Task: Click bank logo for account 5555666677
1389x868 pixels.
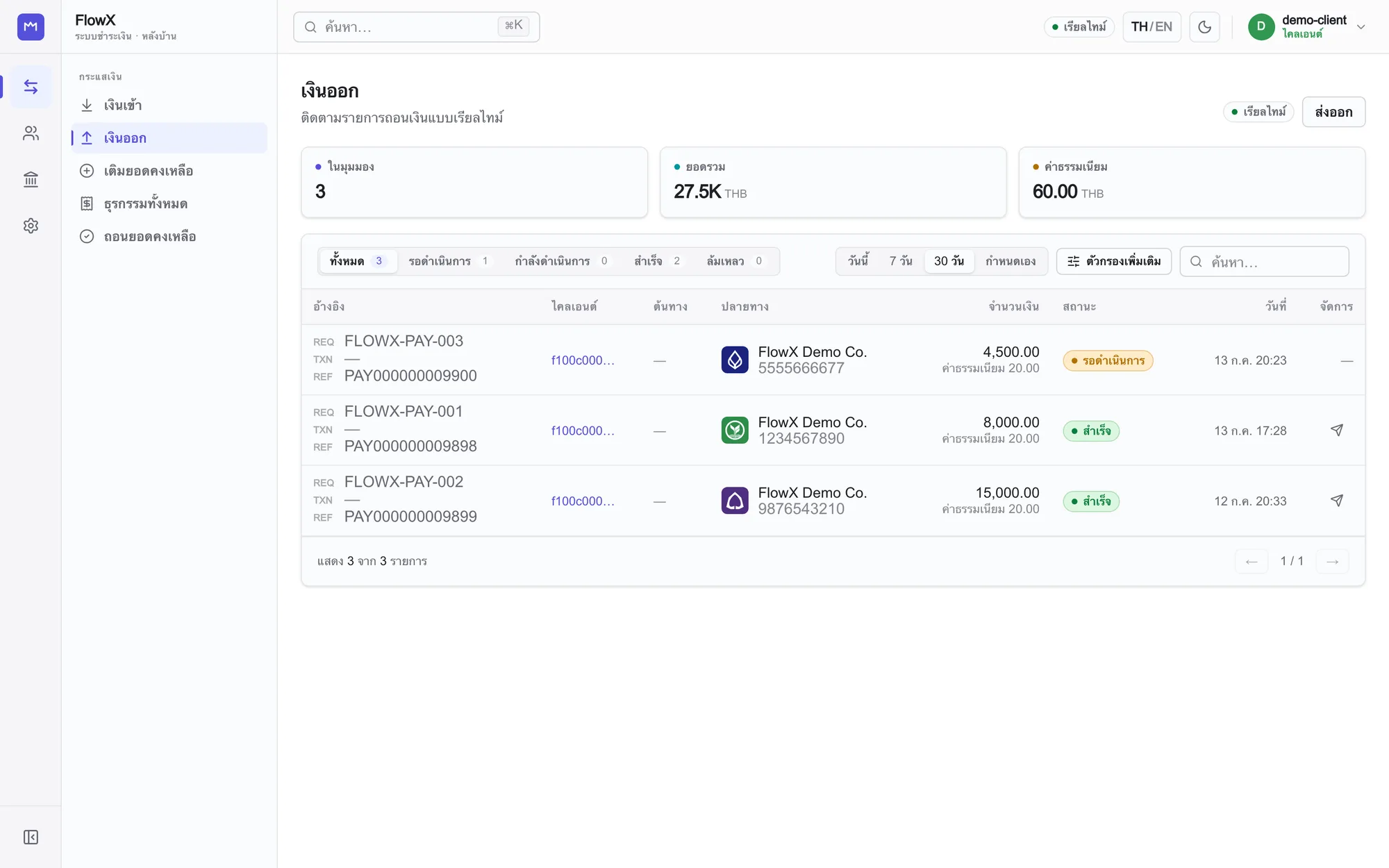Action: (735, 360)
